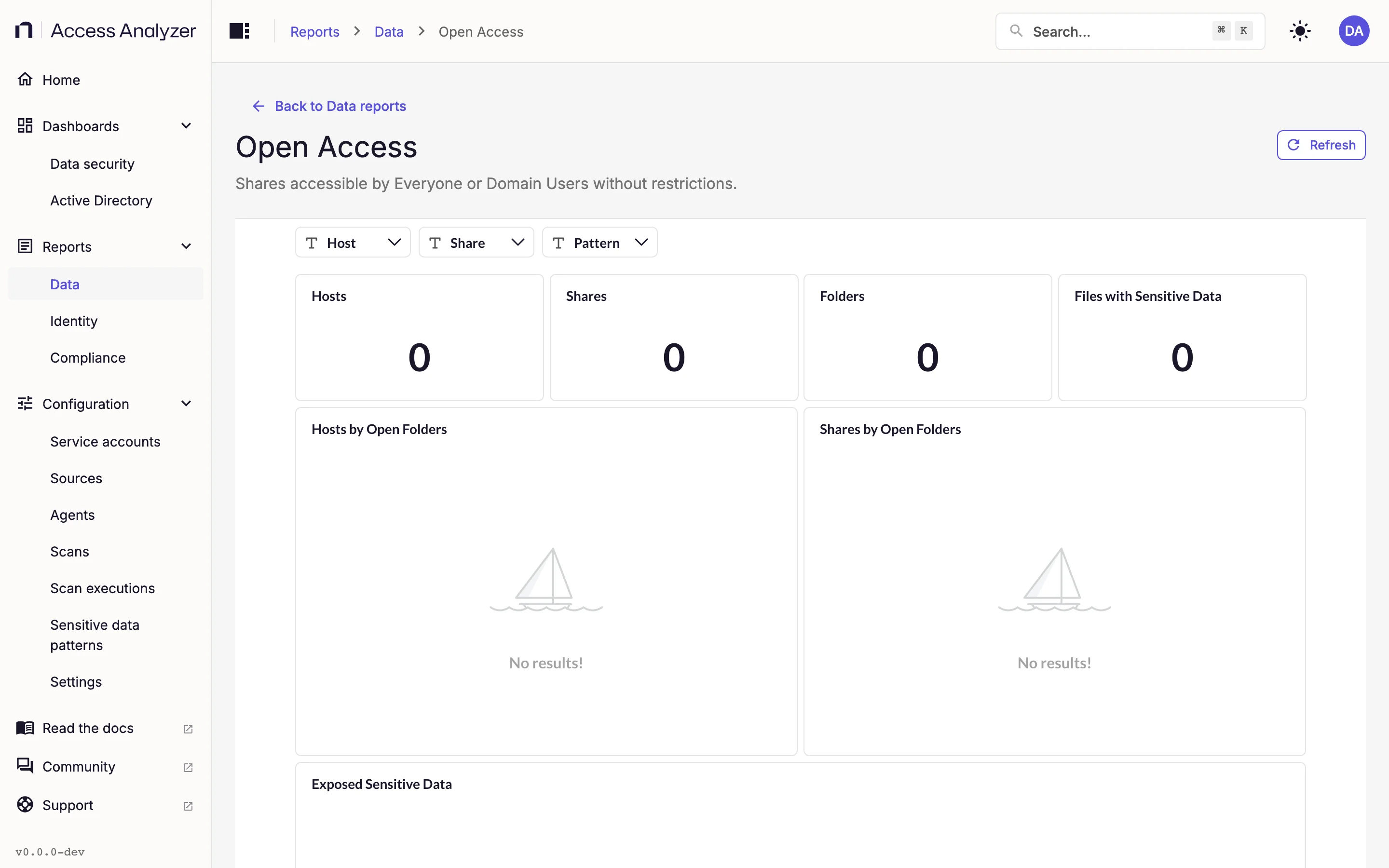Open Sensitive data patterns page
1389x868 pixels.
point(106,635)
